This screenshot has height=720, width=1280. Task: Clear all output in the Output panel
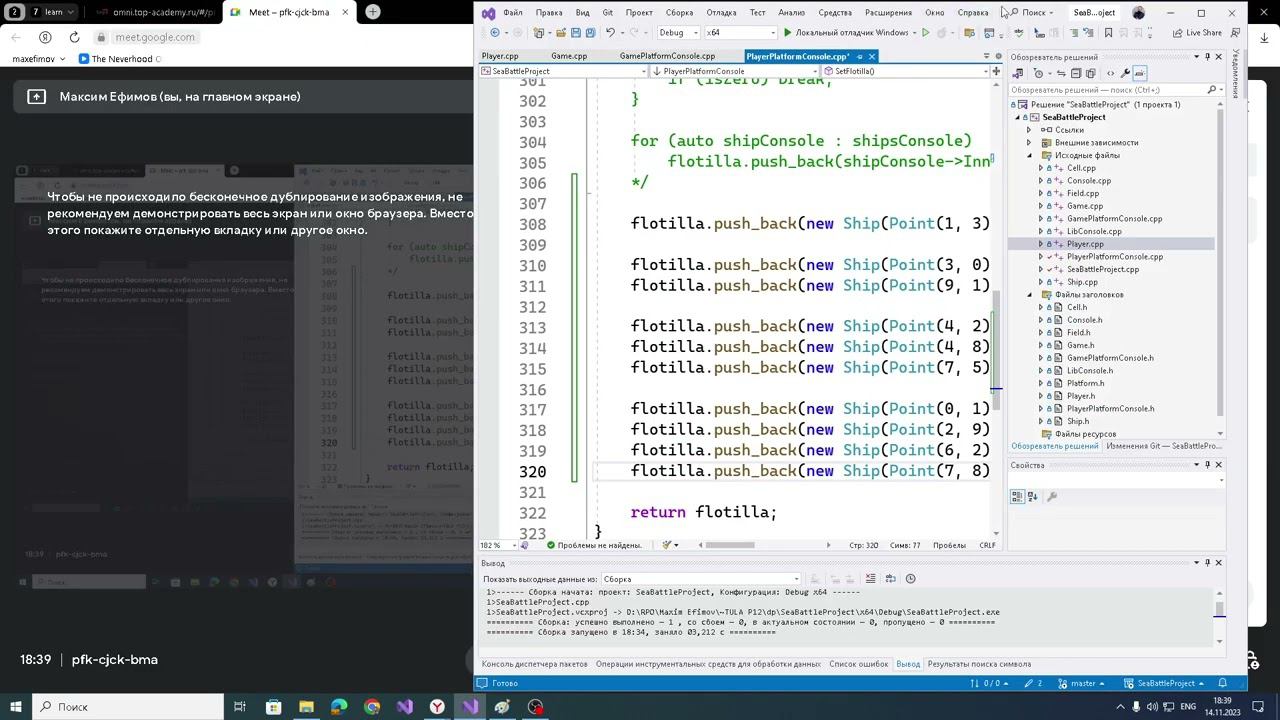point(870,579)
